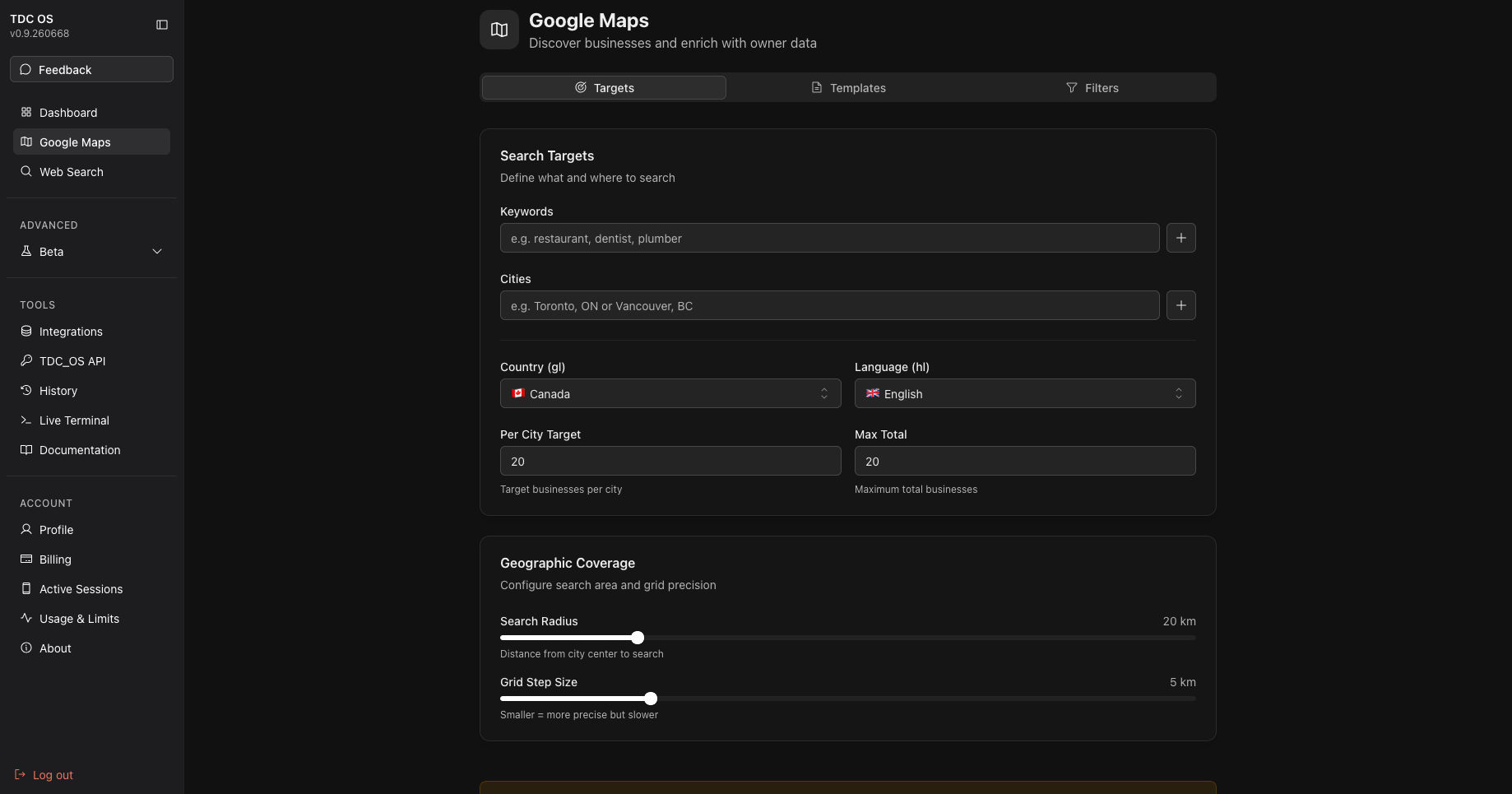Click the Billing card icon
The image size is (1512, 794).
coord(26,560)
